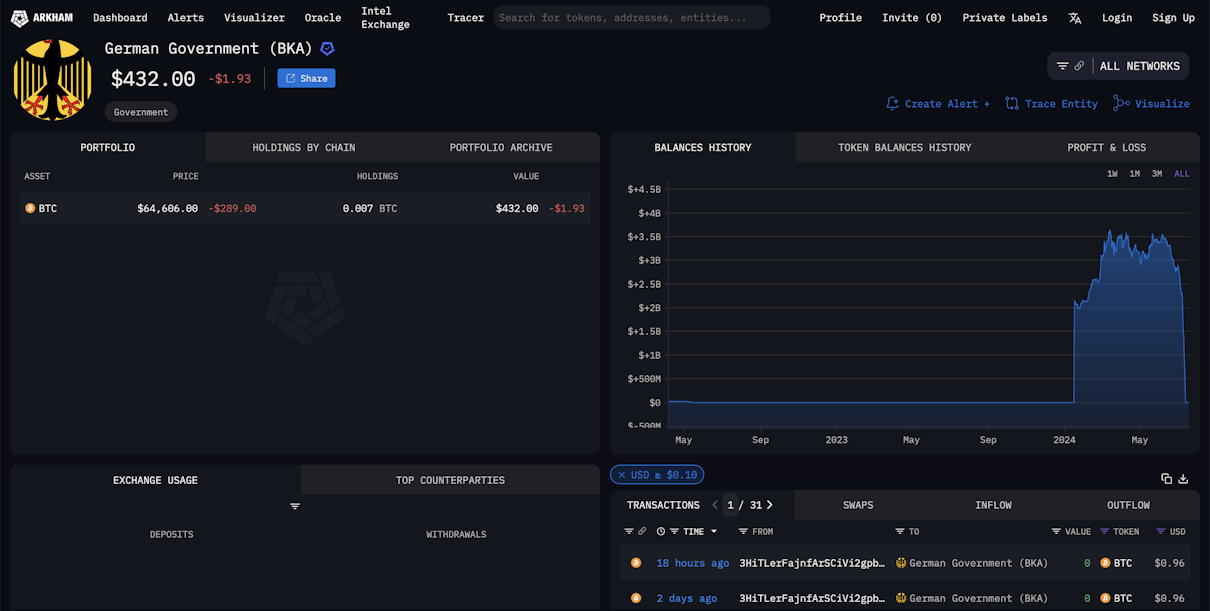Click the bell icon for Create Alert
This screenshot has width=1210, height=611.
892,104
